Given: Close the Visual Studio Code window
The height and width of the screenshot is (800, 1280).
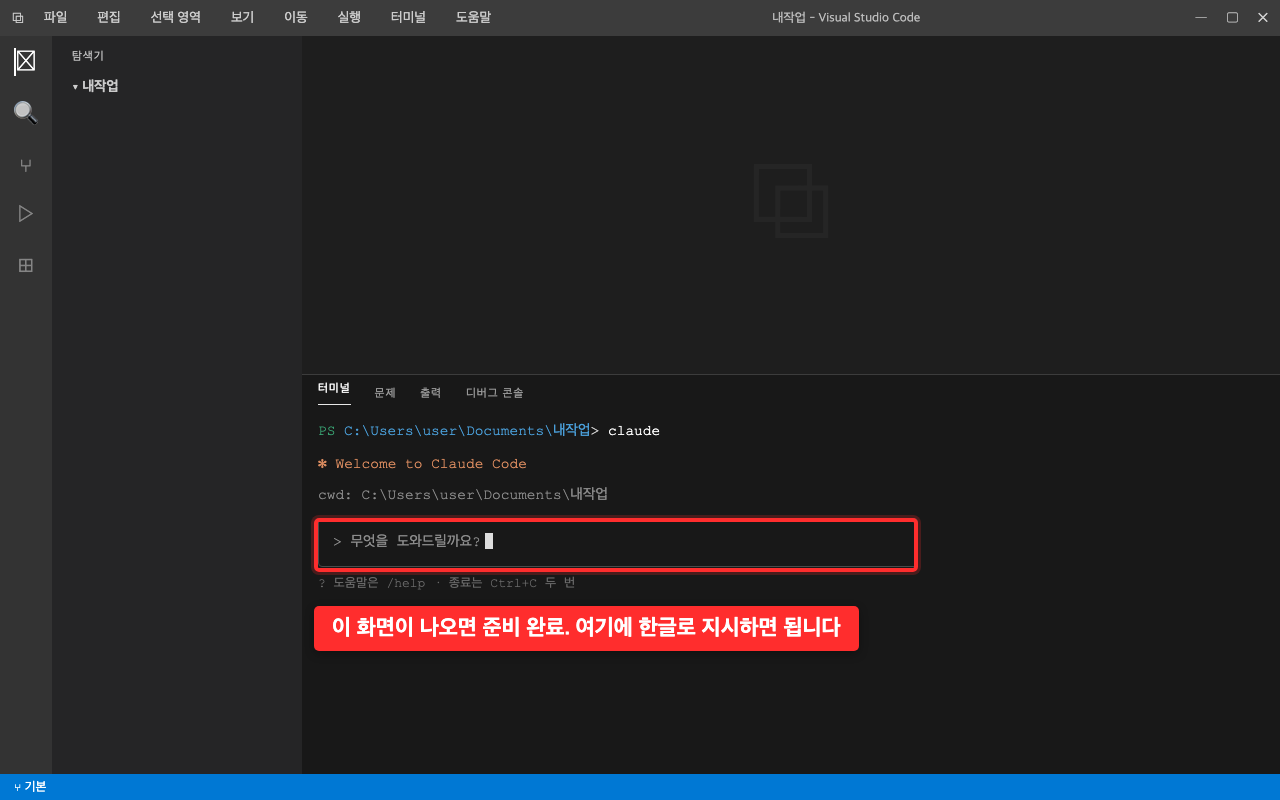Looking at the screenshot, I should coord(1262,17).
